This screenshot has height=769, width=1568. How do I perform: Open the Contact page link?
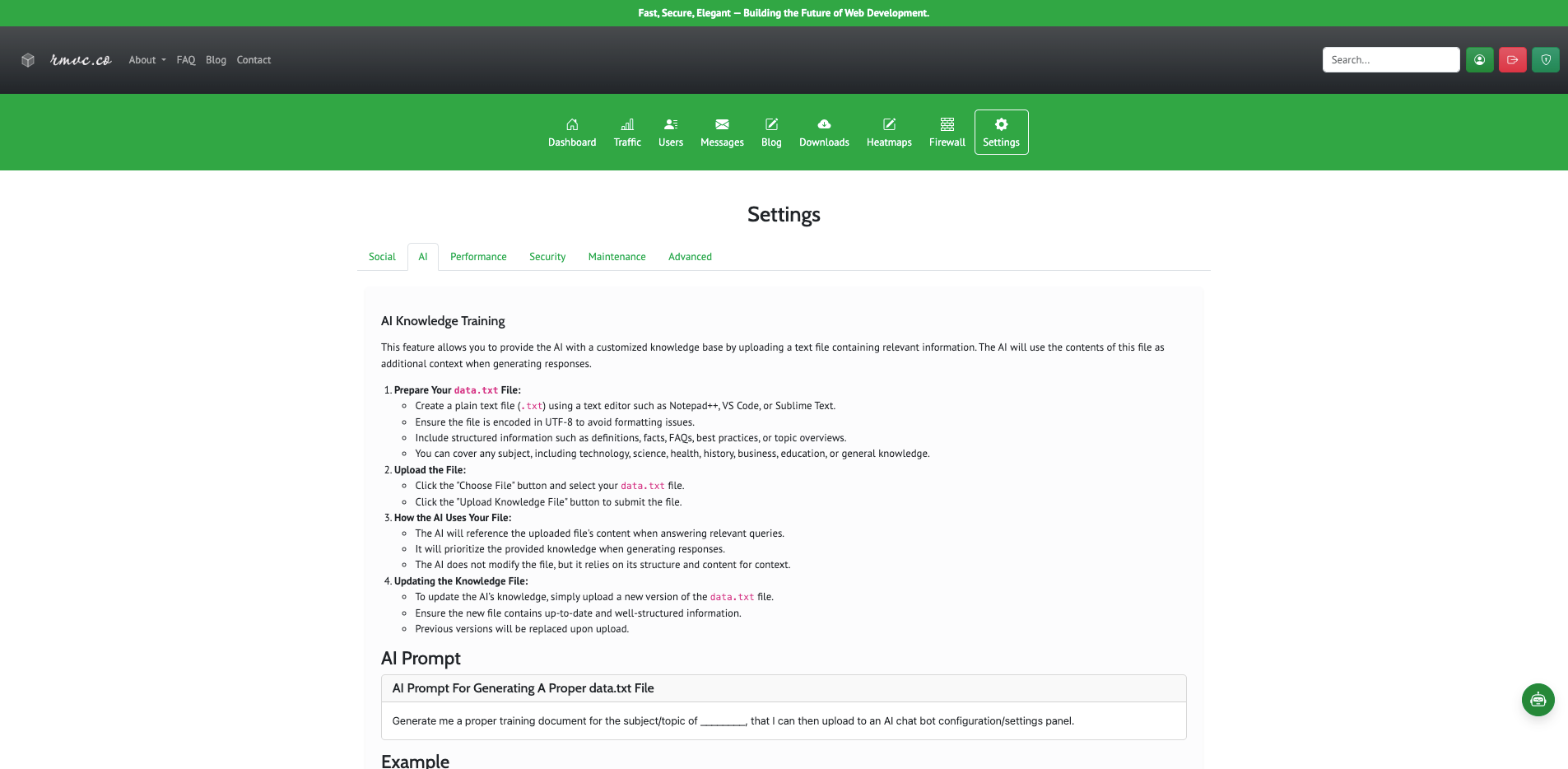point(254,60)
